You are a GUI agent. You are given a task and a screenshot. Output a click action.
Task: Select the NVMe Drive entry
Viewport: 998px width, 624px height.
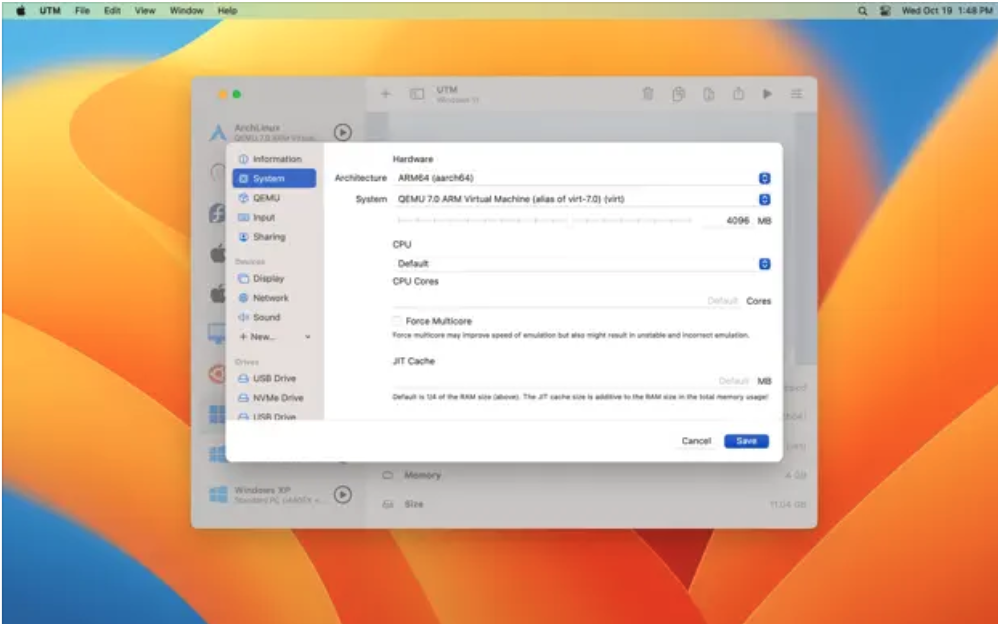(274, 397)
